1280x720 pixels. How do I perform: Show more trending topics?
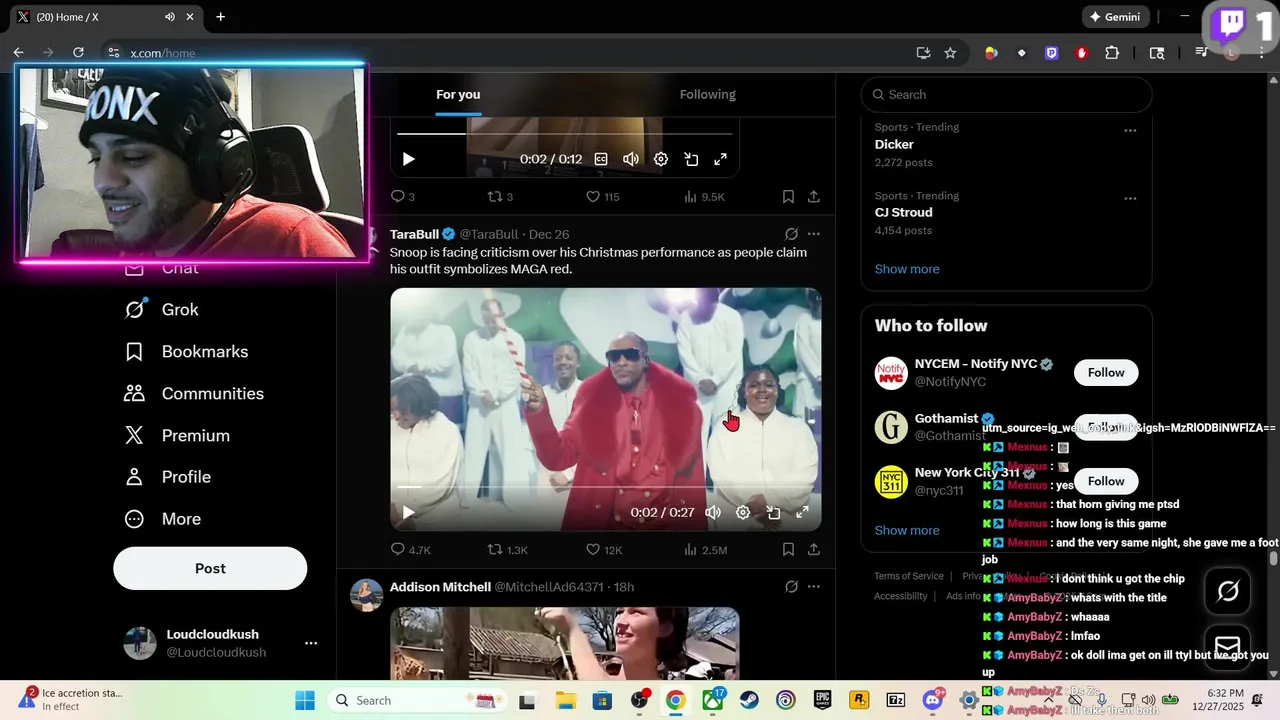[907, 269]
